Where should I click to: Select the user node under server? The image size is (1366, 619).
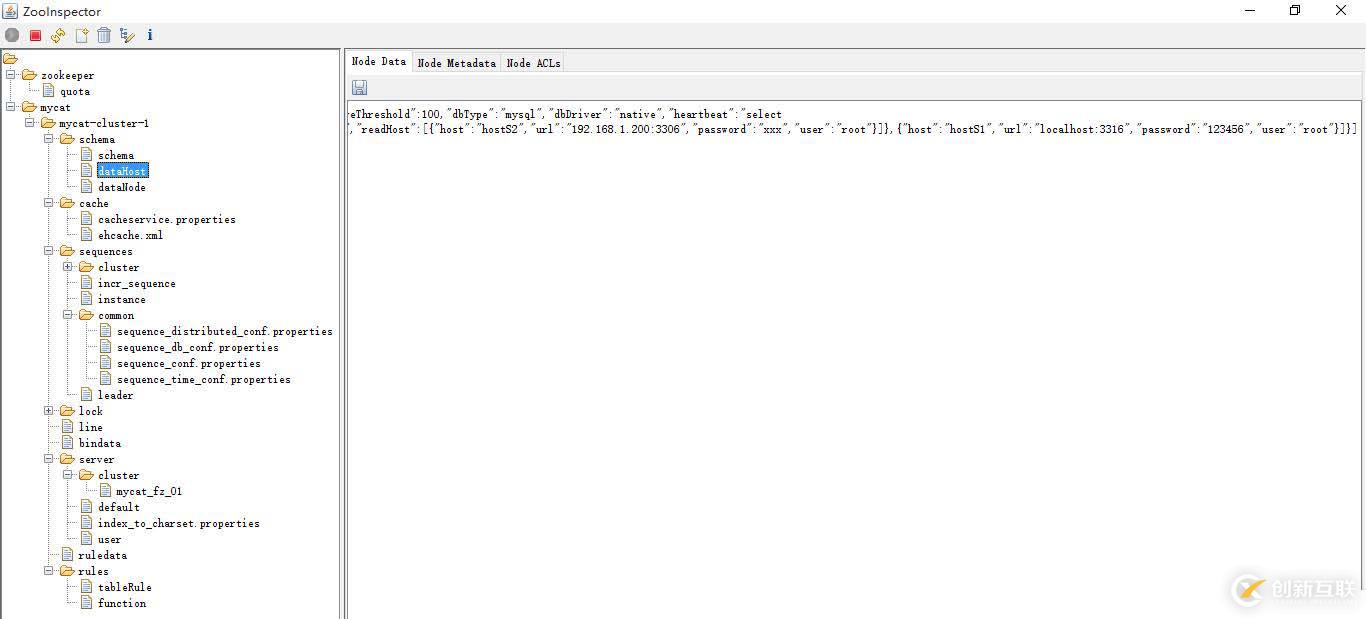(110, 539)
